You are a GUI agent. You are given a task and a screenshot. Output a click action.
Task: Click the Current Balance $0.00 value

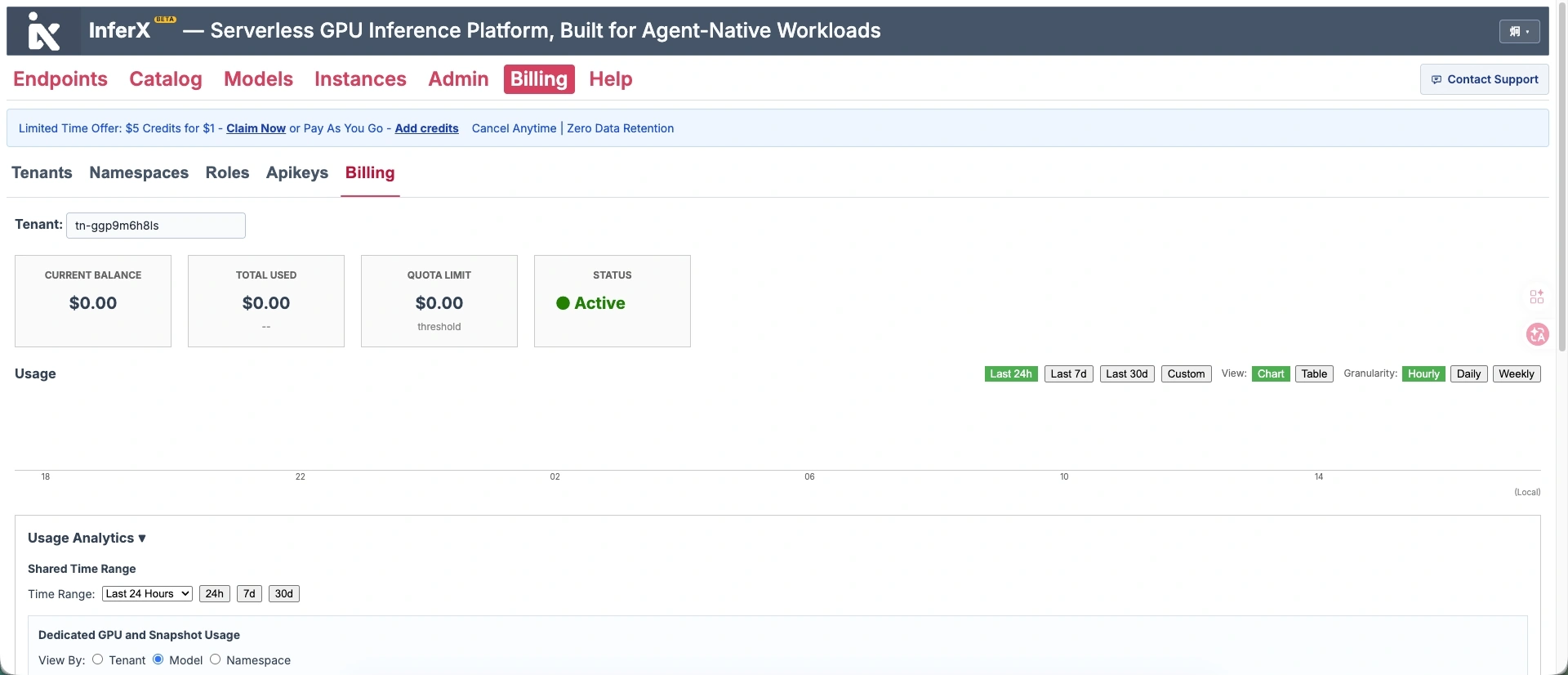(x=93, y=303)
